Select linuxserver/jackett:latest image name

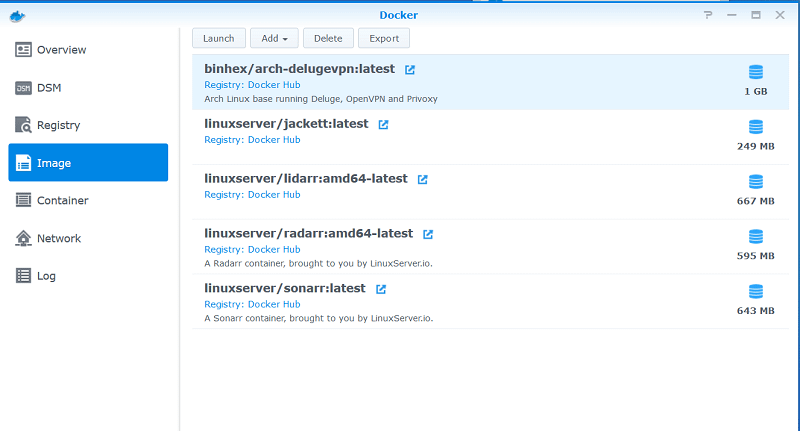pos(286,124)
